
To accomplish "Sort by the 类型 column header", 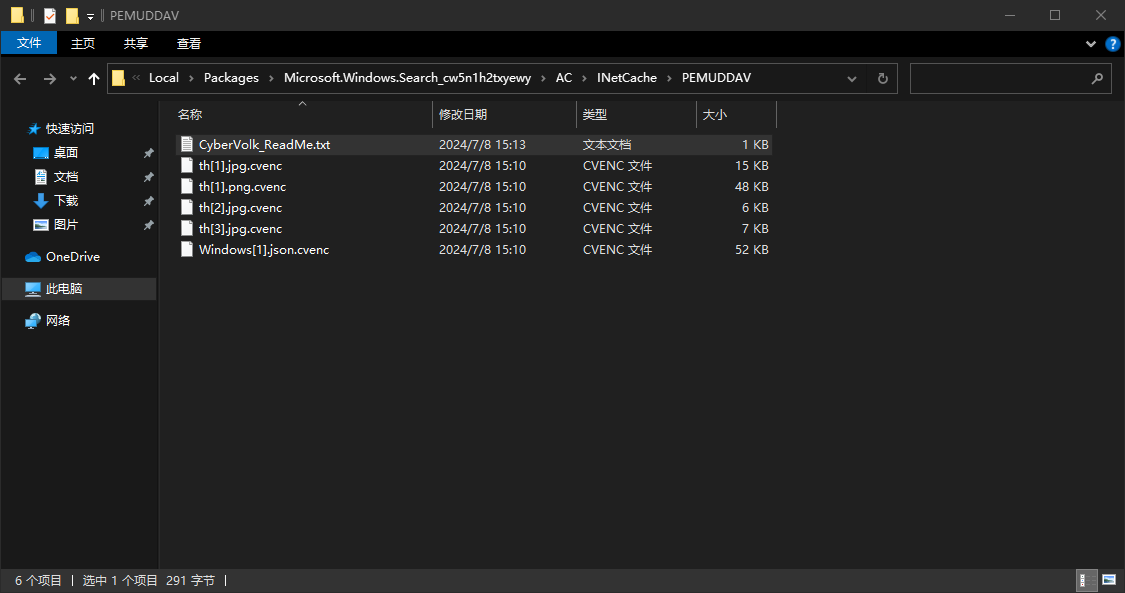I will [x=636, y=115].
